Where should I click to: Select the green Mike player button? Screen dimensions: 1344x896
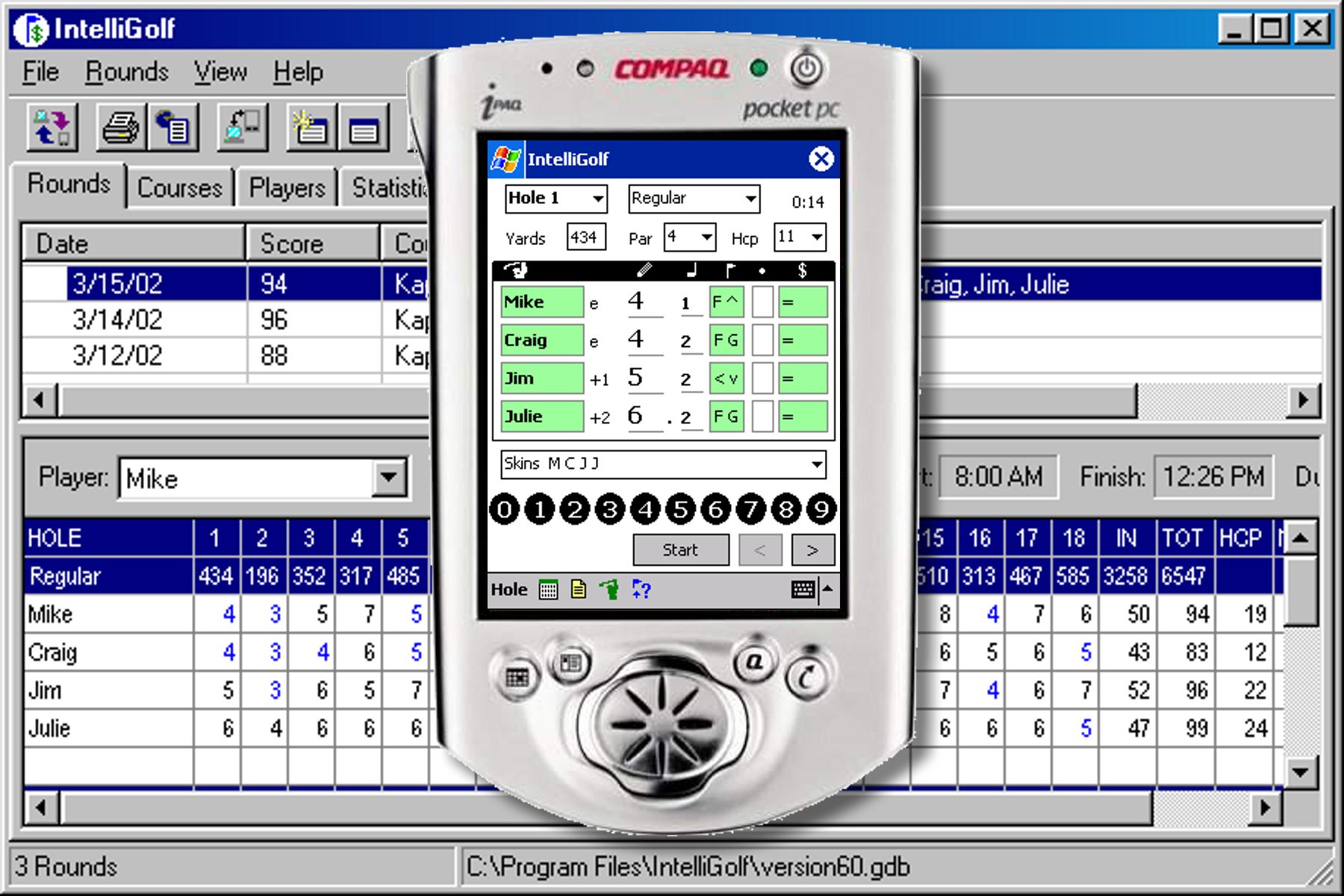click(x=541, y=302)
